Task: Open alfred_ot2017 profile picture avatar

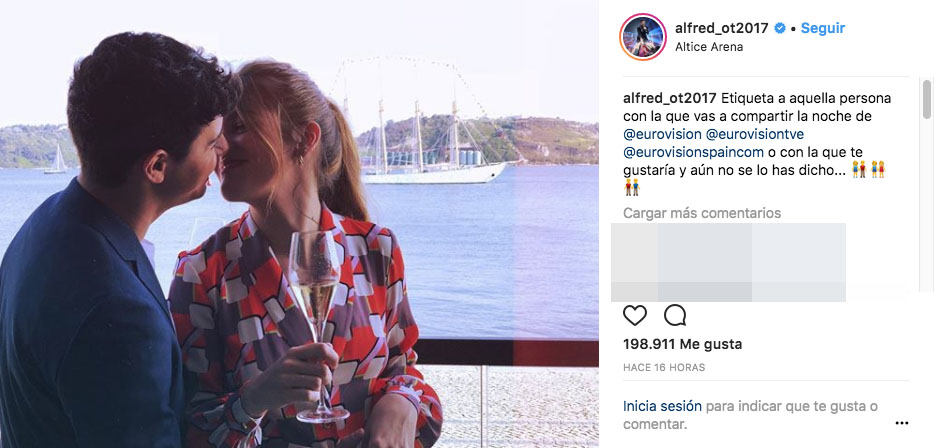Action: click(x=643, y=37)
